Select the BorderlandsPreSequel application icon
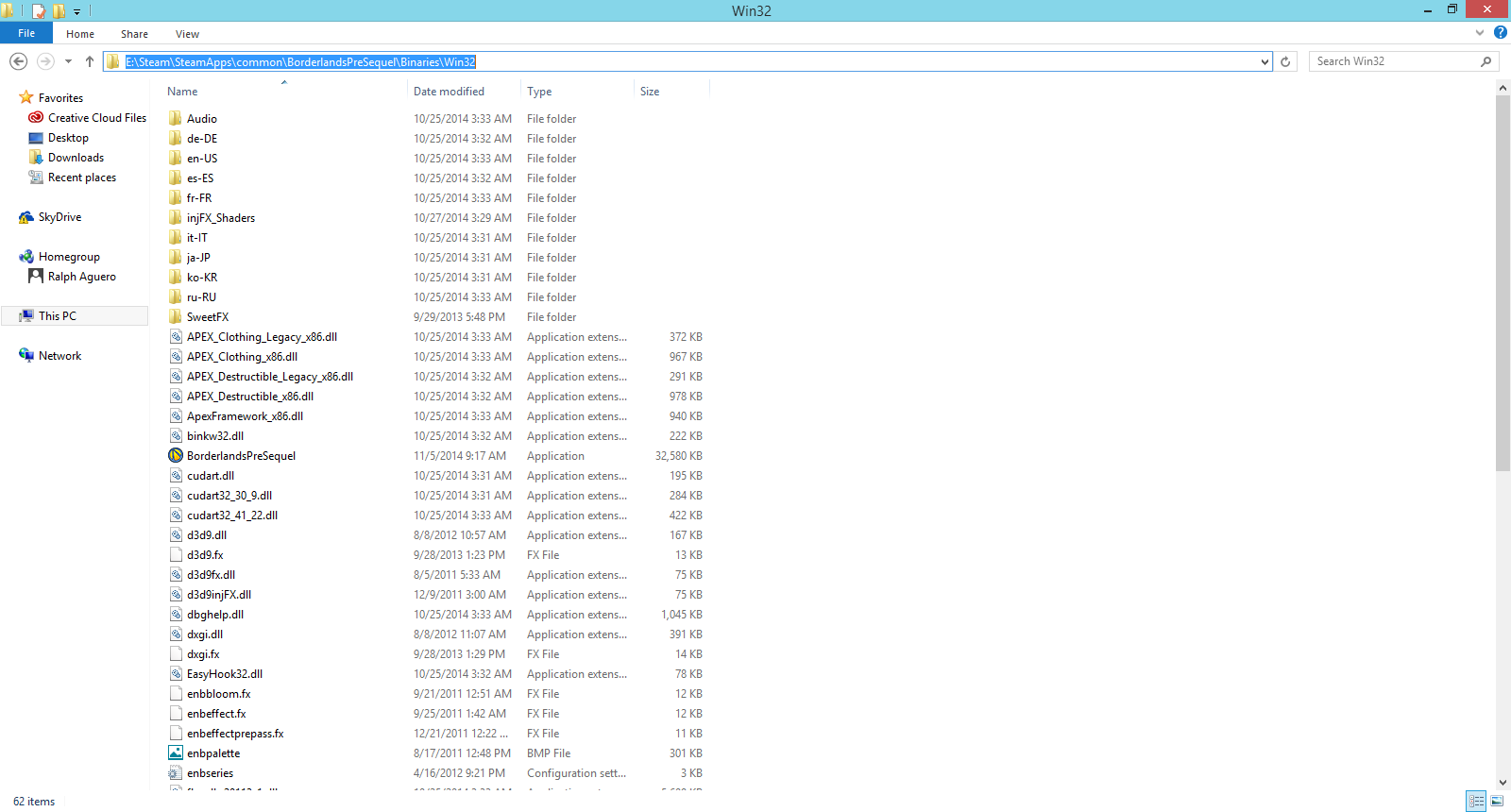 (x=176, y=455)
